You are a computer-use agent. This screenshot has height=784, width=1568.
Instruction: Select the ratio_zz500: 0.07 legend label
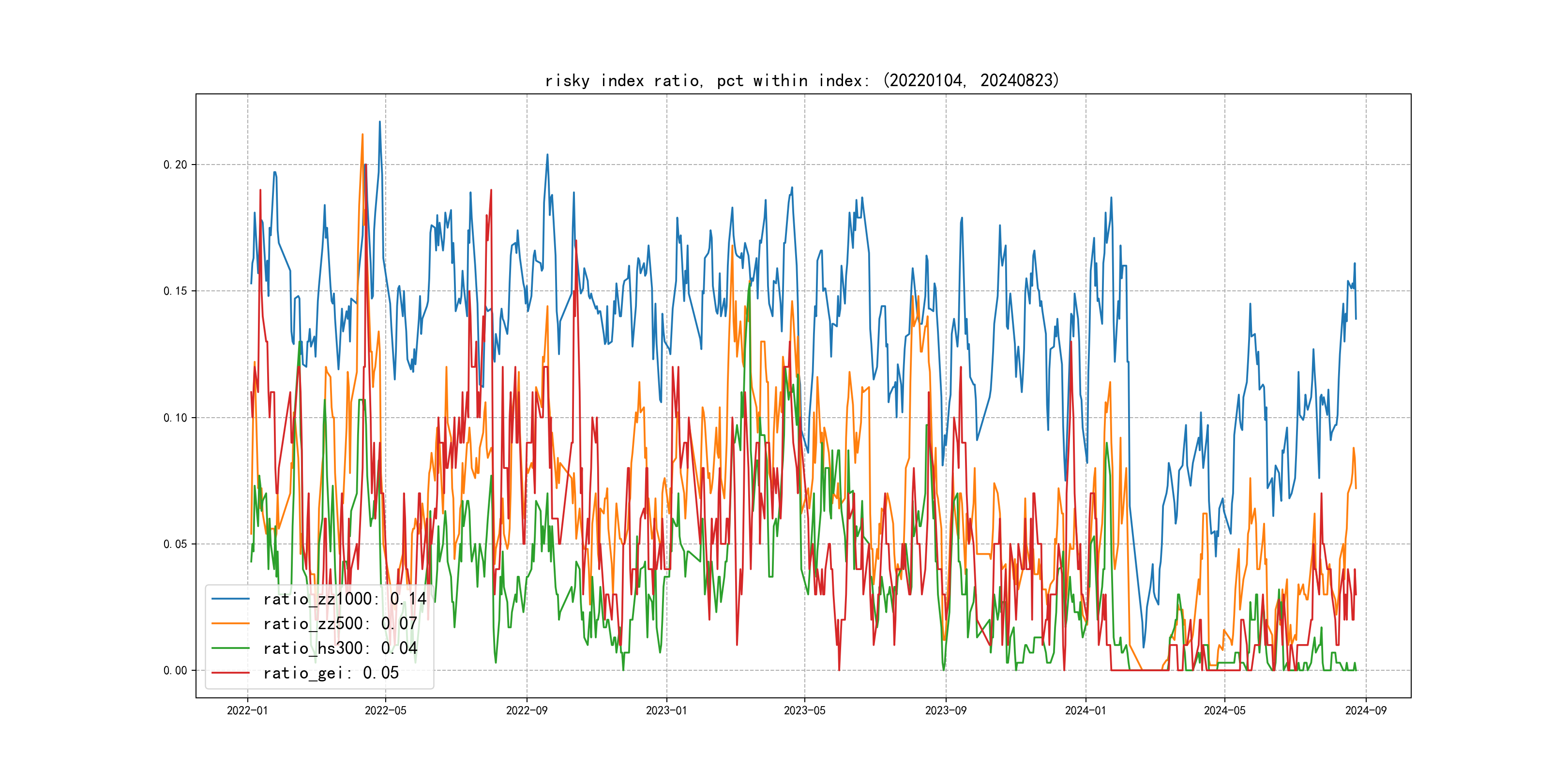click(340, 623)
